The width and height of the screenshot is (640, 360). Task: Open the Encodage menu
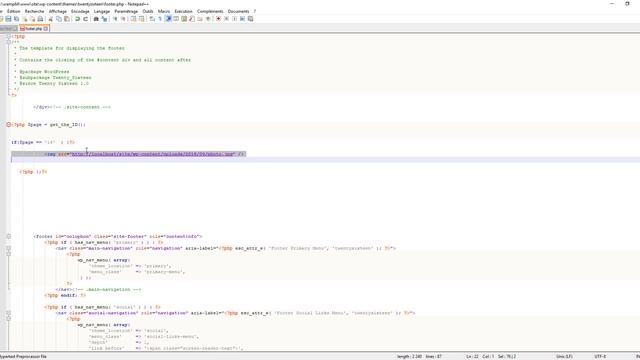(x=80, y=11)
